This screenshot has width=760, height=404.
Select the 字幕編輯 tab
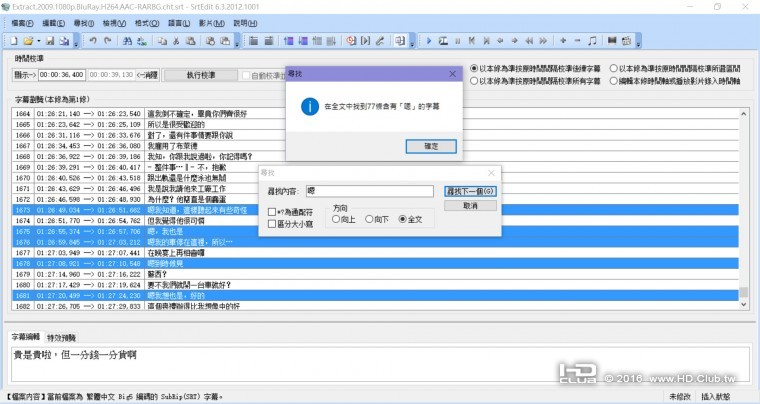[x=26, y=337]
